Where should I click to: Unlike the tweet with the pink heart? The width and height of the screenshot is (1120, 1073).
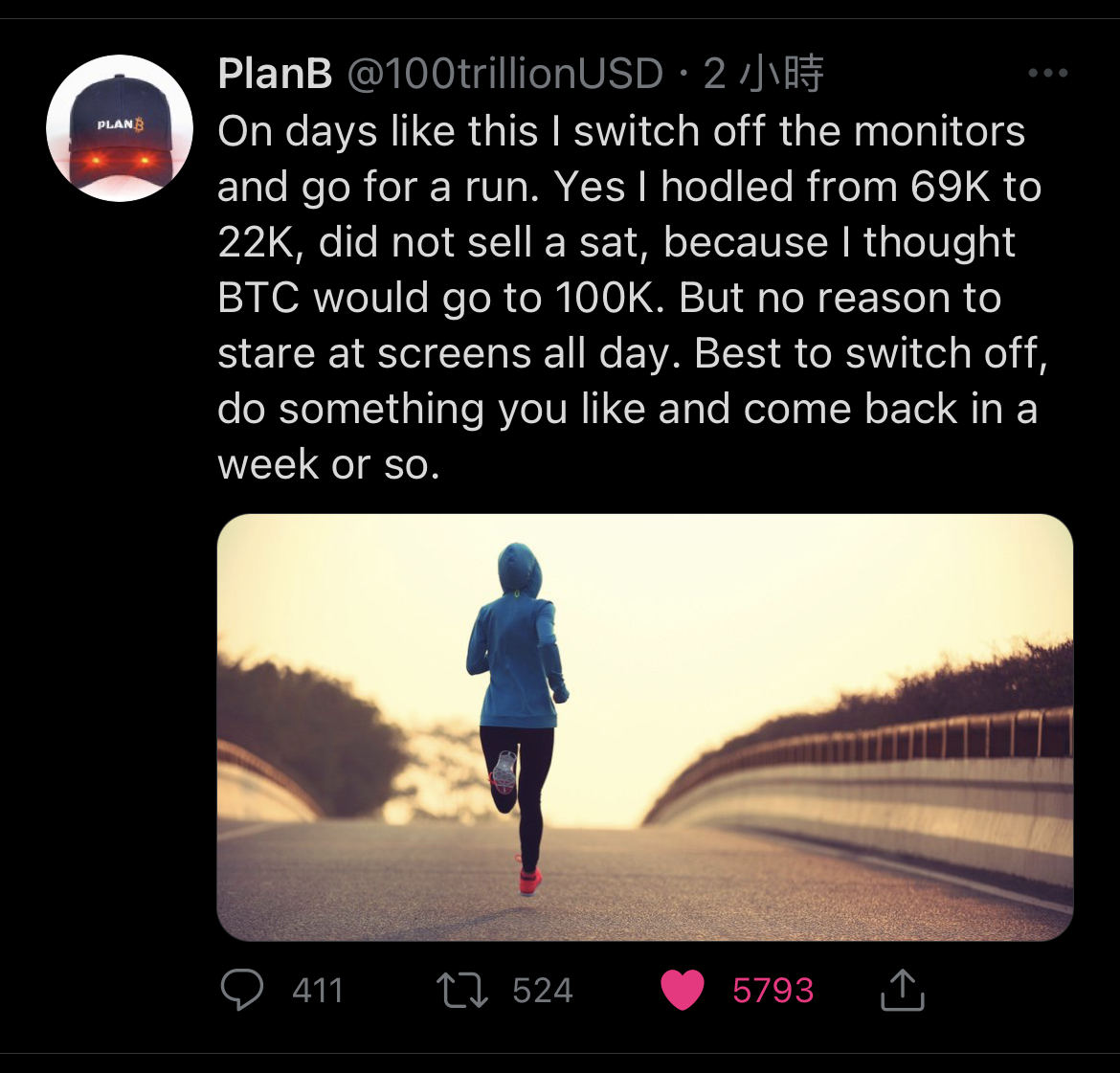(x=683, y=990)
